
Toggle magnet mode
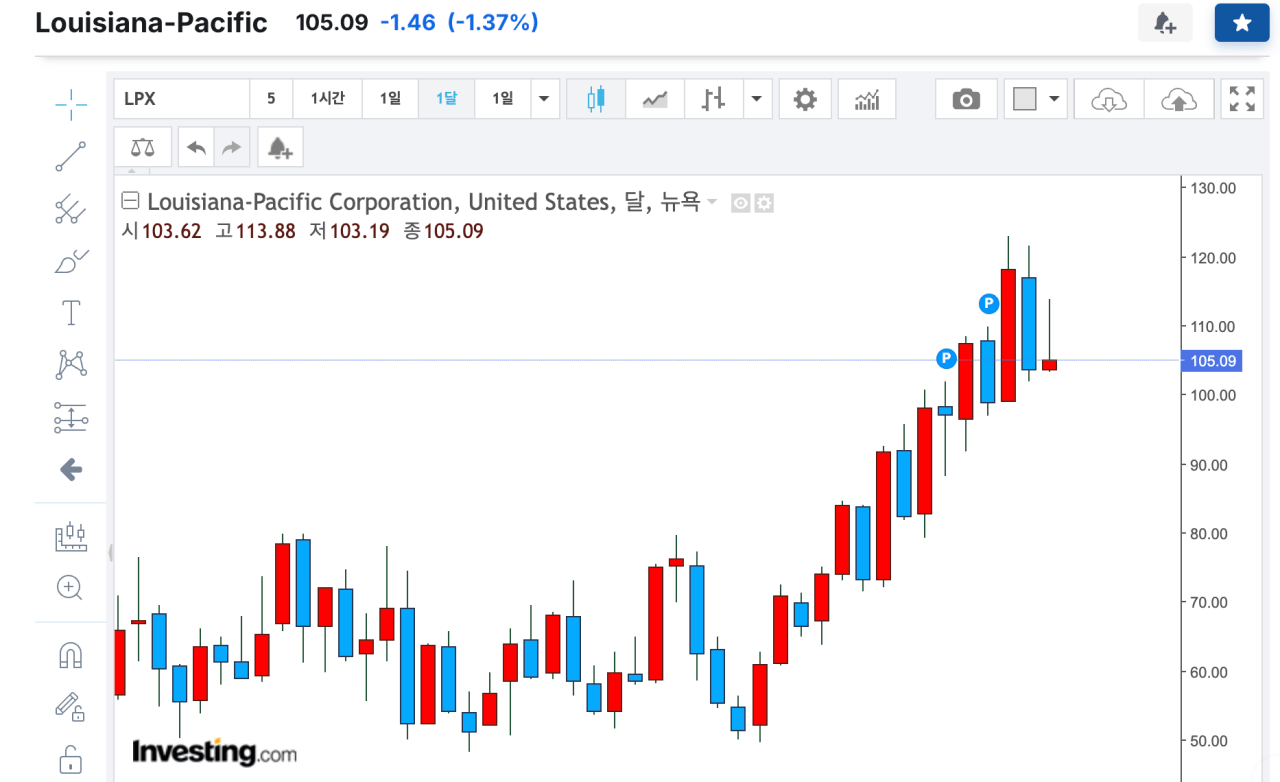[71, 655]
